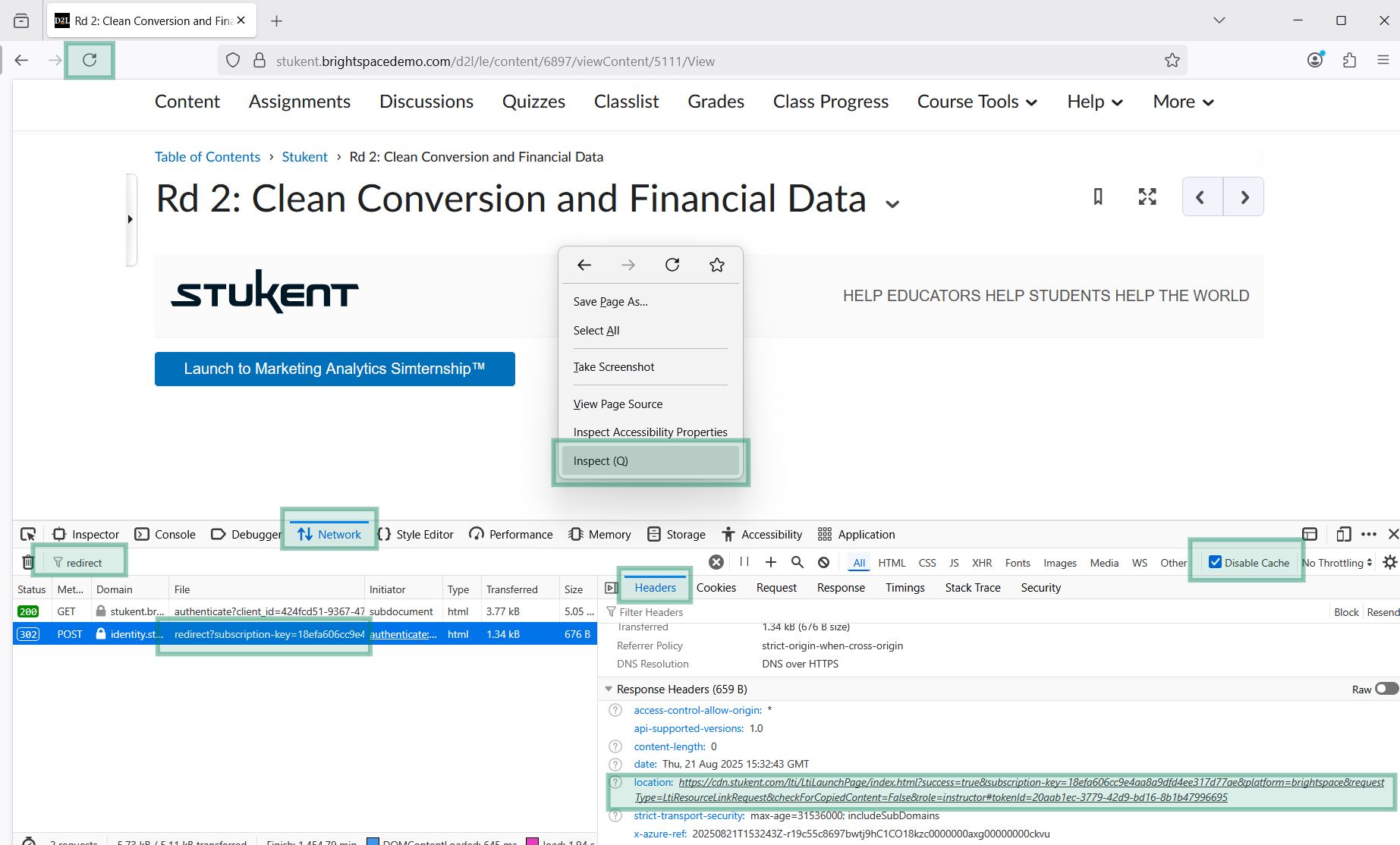Expand the Help dropdown
This screenshot has width=1400, height=845.
click(x=1095, y=102)
